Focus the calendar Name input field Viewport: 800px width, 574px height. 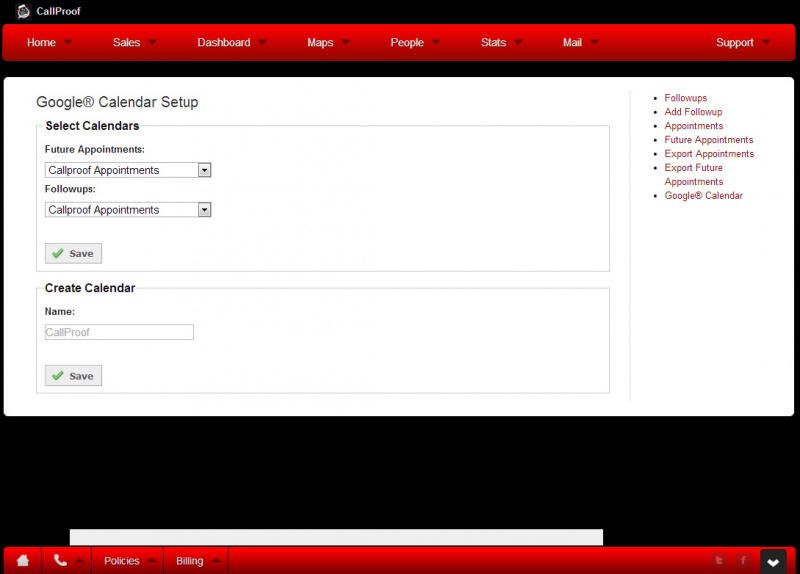pyautogui.click(x=119, y=332)
